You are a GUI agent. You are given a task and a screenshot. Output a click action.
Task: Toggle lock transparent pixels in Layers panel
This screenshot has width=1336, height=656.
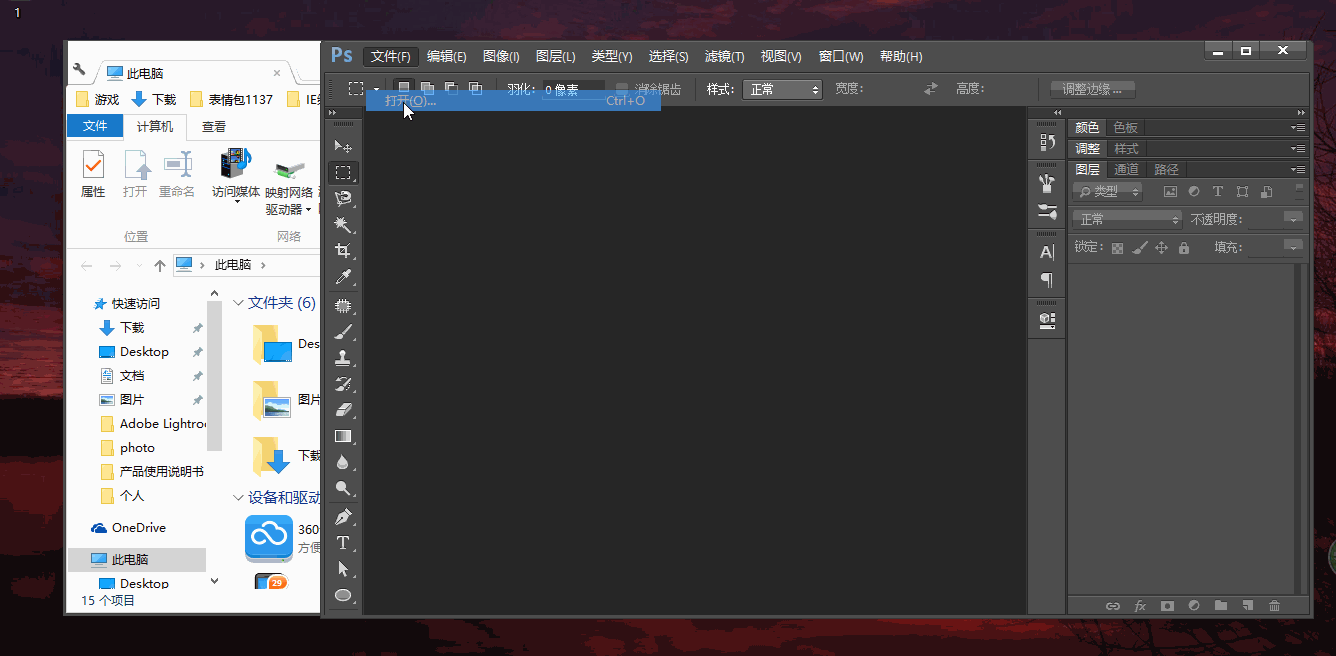pyautogui.click(x=1117, y=248)
